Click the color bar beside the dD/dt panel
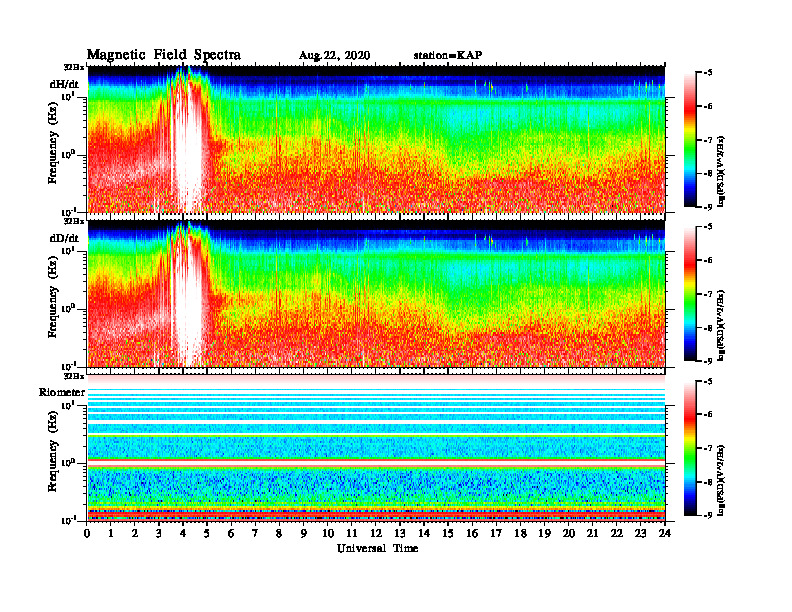 coord(690,294)
